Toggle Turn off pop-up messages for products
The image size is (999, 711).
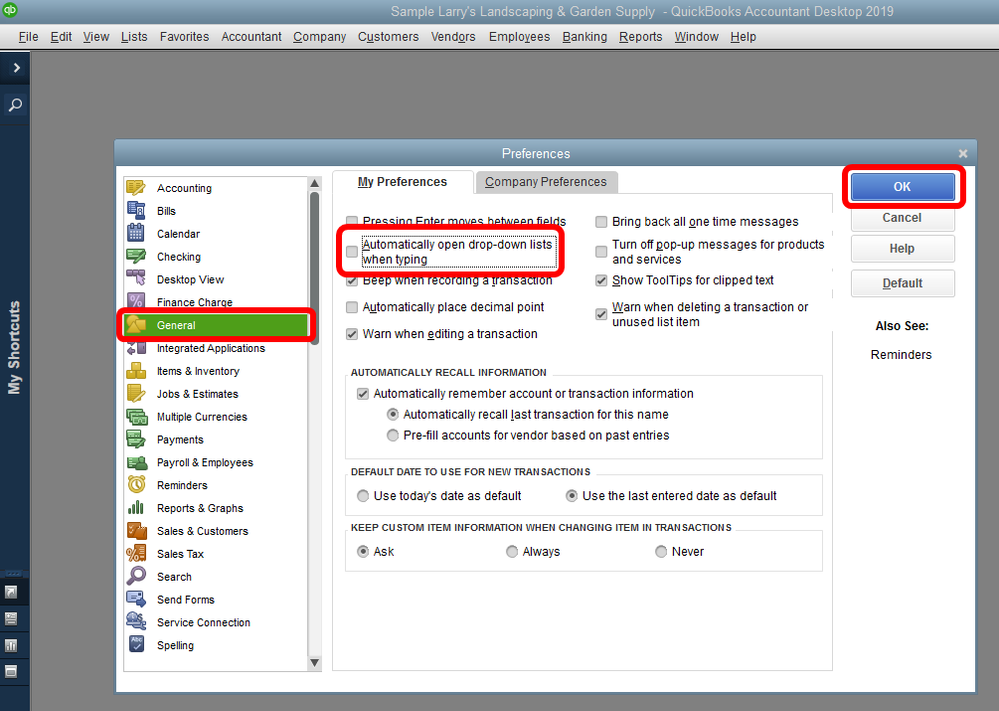[601, 252]
